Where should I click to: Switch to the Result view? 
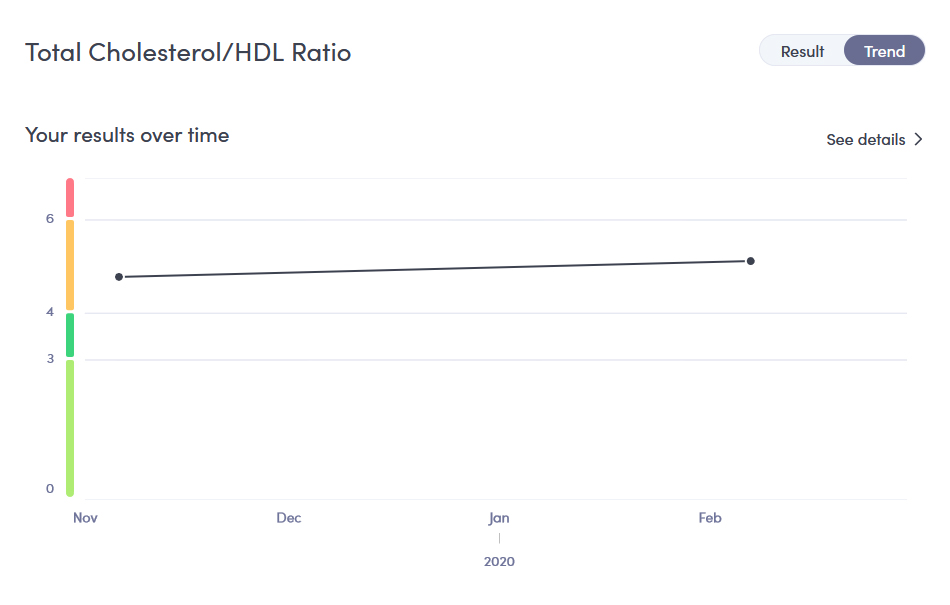tap(802, 51)
